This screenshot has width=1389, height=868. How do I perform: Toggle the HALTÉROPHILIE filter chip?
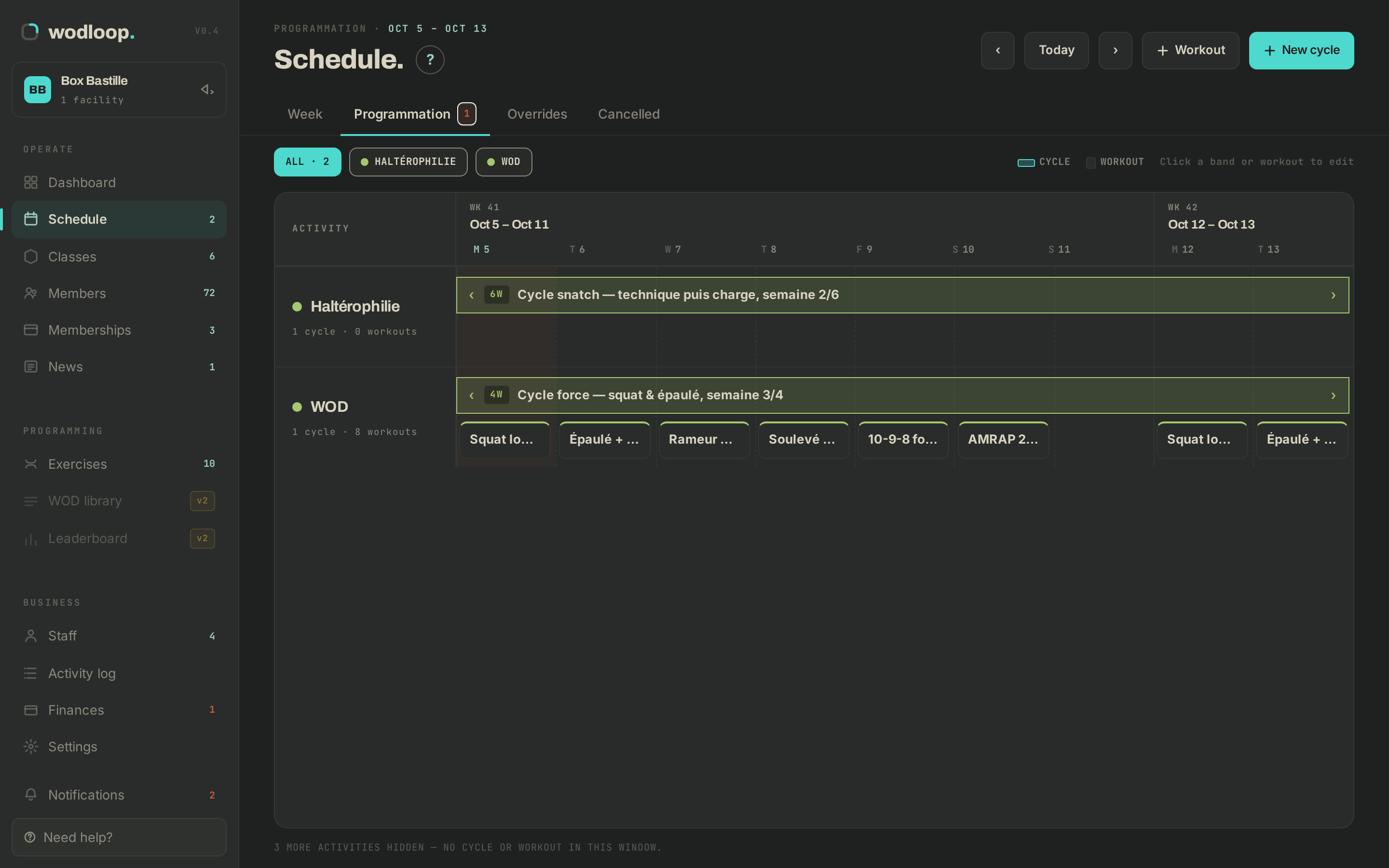408,162
